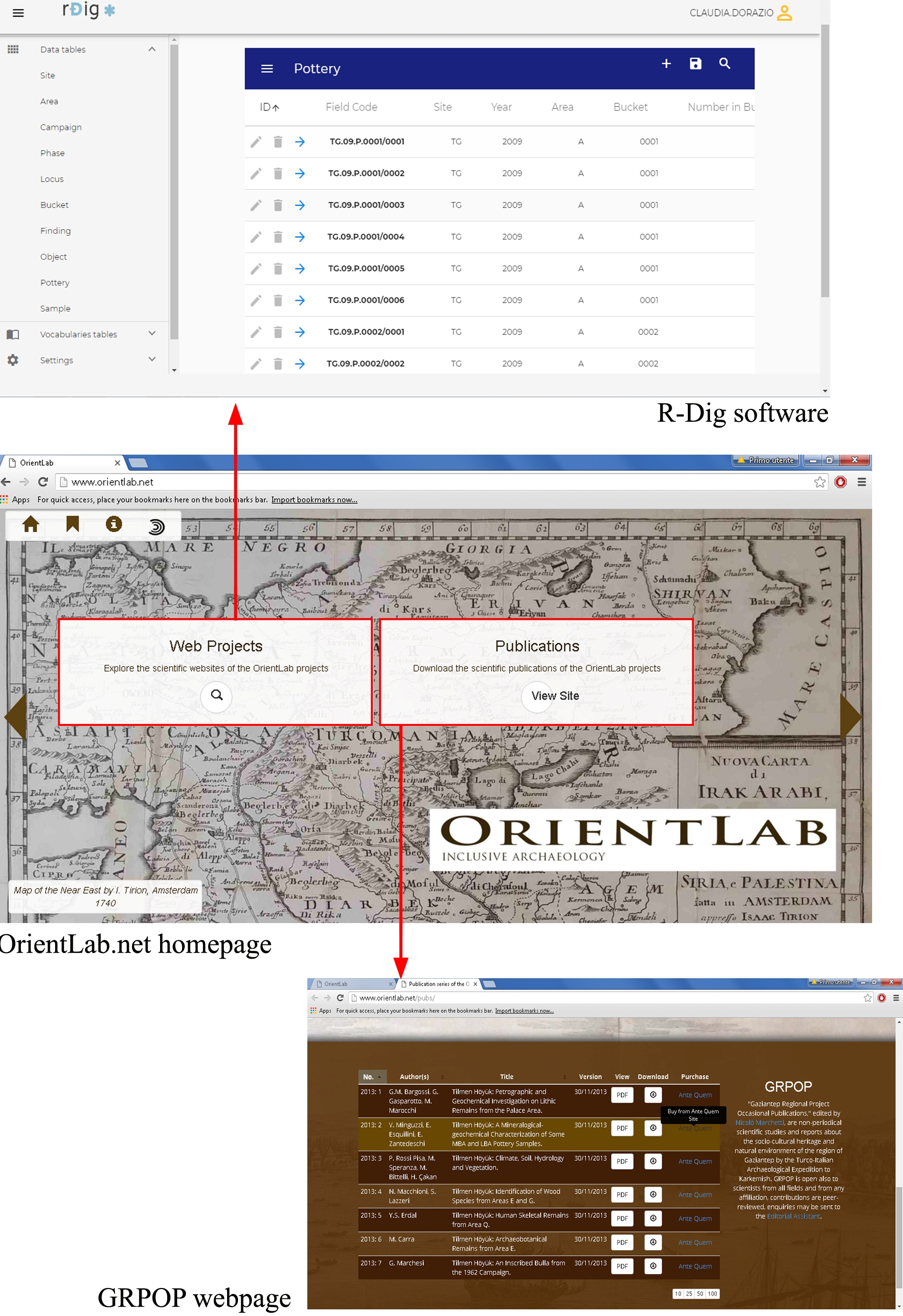Click the rDig main page vertical scrollbar
Image resolution: width=903 pixels, height=1316 pixels.
coord(825,160)
